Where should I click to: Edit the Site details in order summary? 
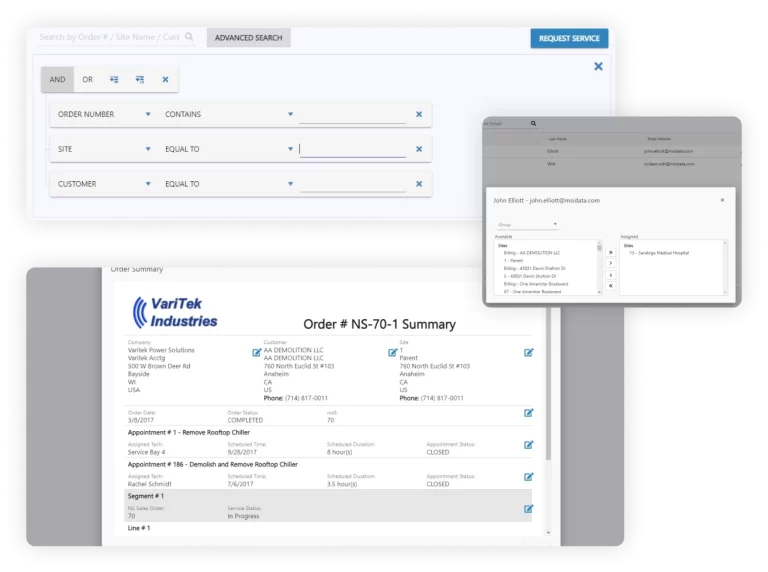tap(528, 353)
